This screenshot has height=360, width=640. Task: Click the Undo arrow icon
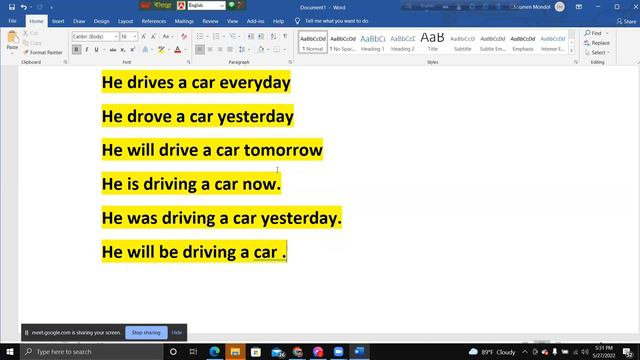coord(24,7)
